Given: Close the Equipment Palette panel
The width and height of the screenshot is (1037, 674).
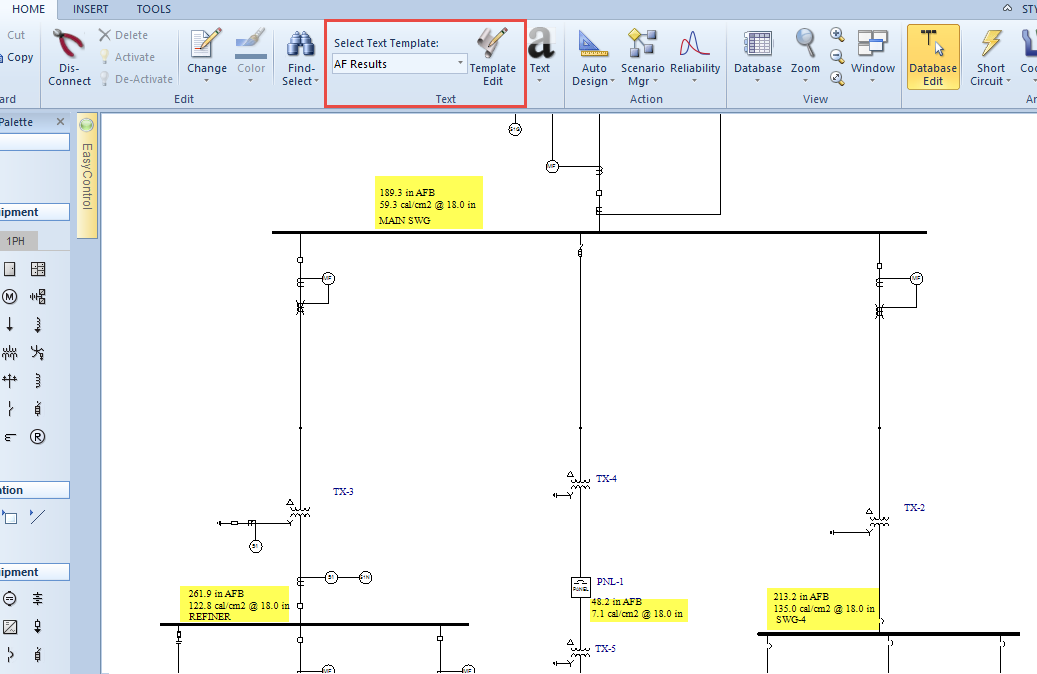Looking at the screenshot, I should click(60, 122).
